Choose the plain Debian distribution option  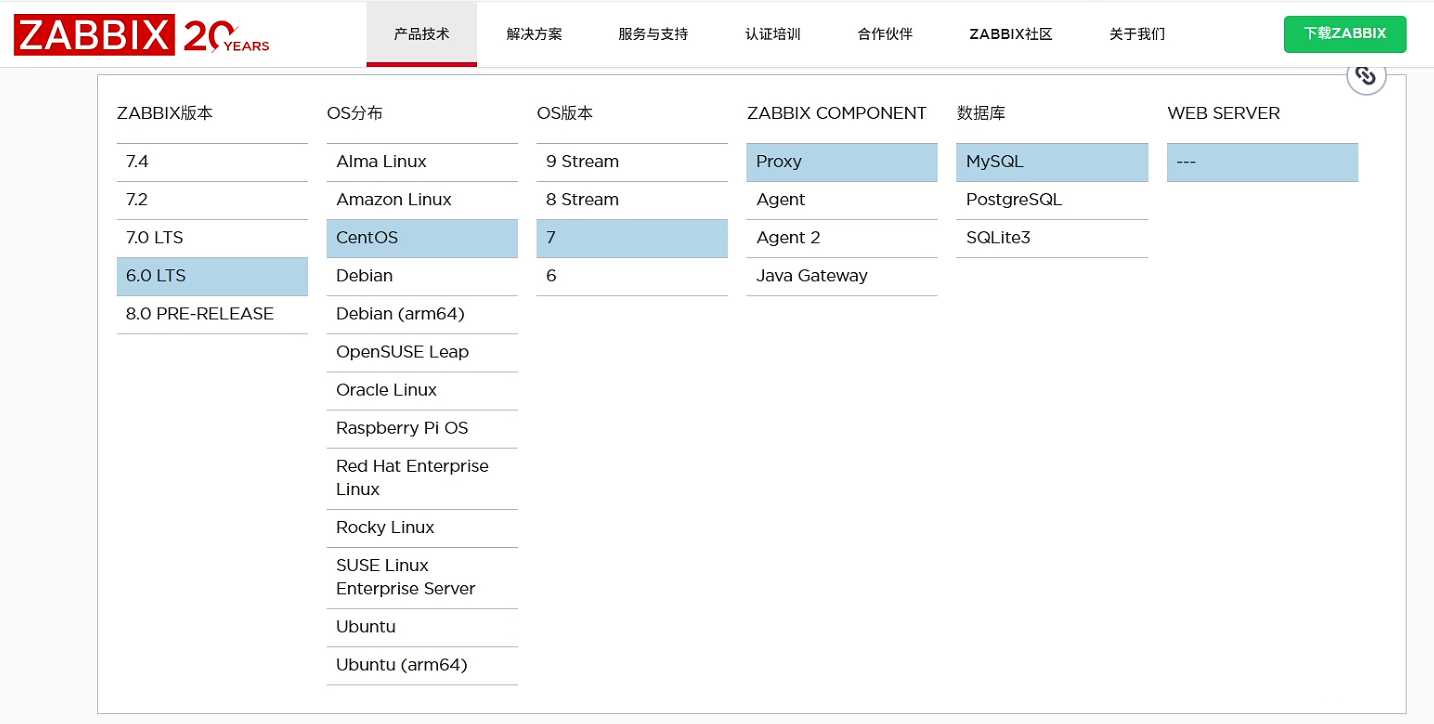422,276
